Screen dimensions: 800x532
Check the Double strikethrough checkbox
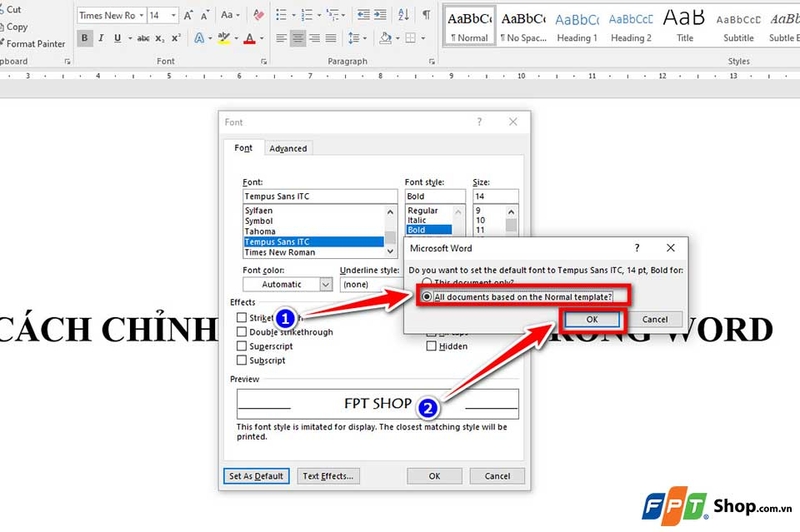click(242, 332)
